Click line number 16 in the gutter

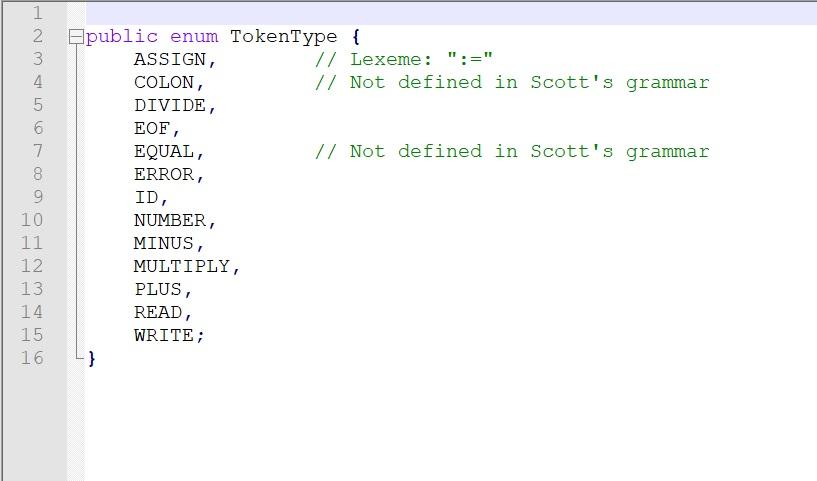click(32, 358)
